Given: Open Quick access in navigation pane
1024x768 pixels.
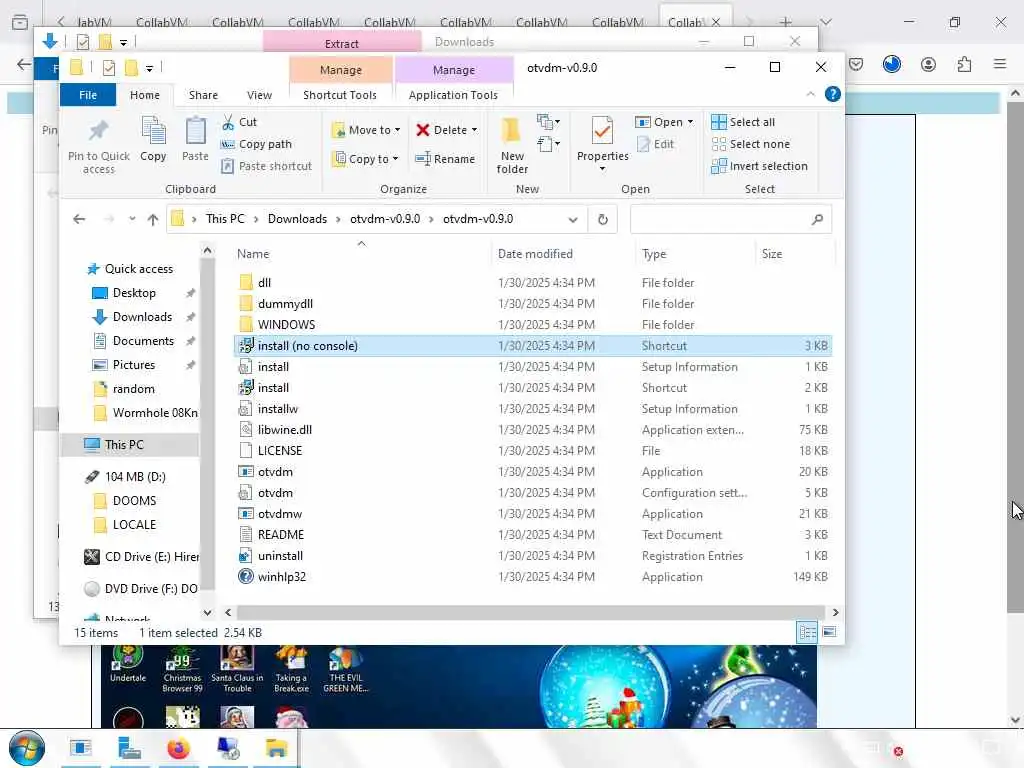Looking at the screenshot, I should click(x=130, y=269).
